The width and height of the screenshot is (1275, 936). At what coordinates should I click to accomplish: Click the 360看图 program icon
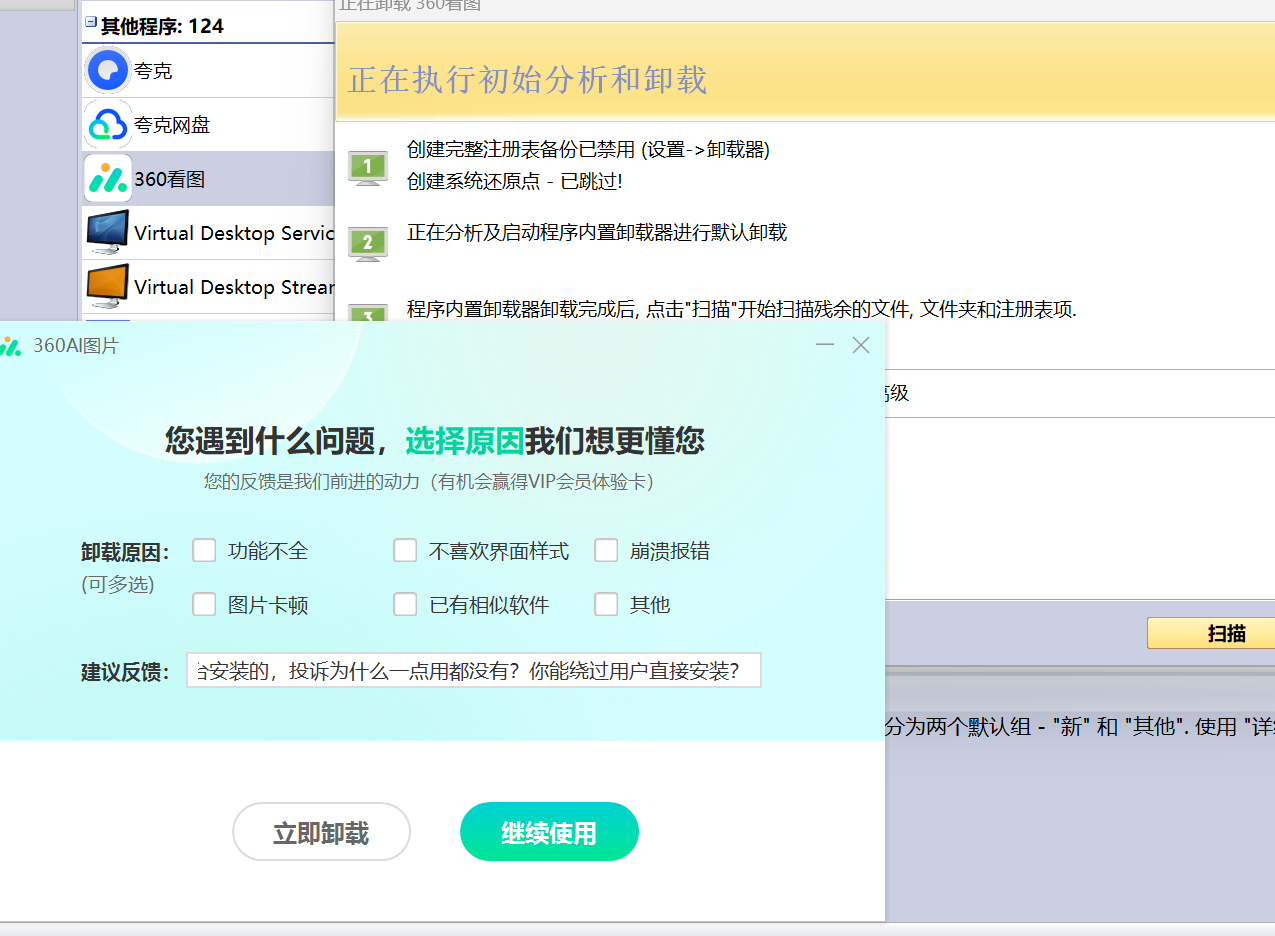[108, 179]
